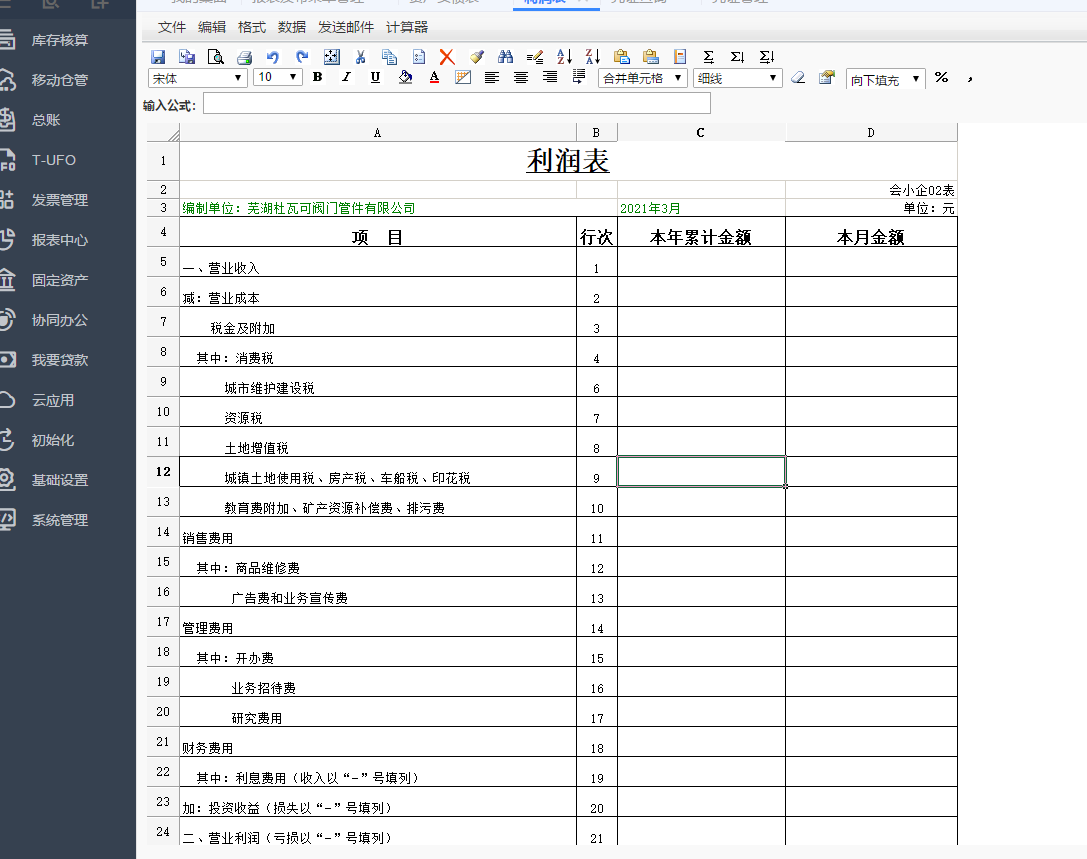Click the Save As icon
Viewport: 1087px width, 859px height.
point(187,57)
